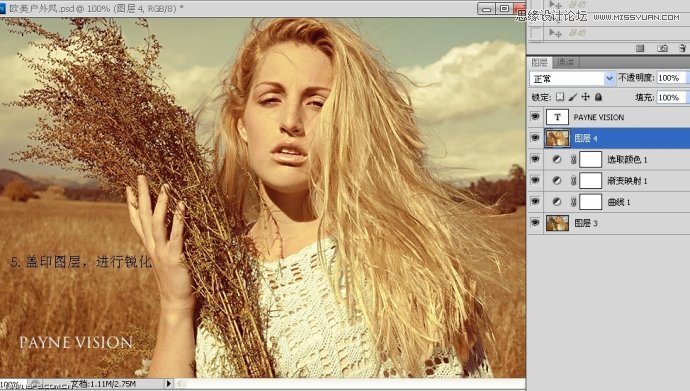Switch to the 通道 channels tab
This screenshot has height=391, width=690.
565,62
